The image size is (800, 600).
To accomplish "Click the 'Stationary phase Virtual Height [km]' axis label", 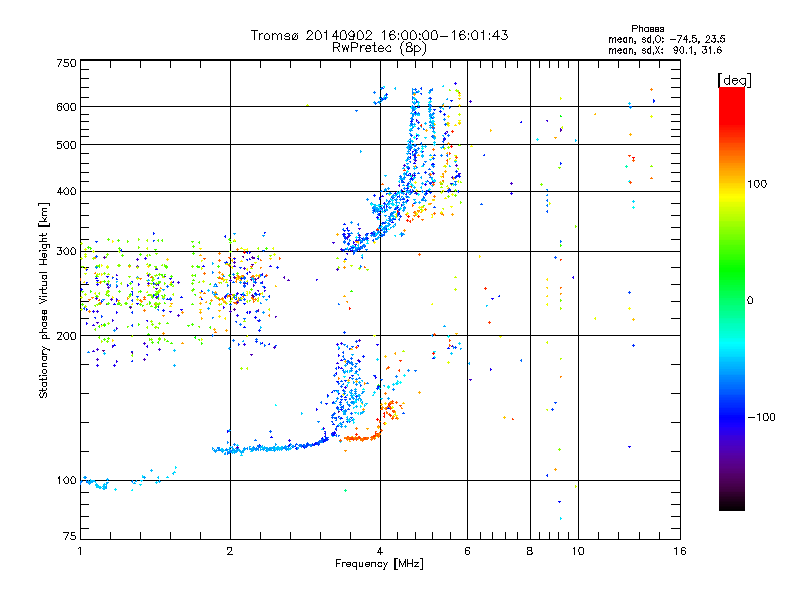I will 43,300.
